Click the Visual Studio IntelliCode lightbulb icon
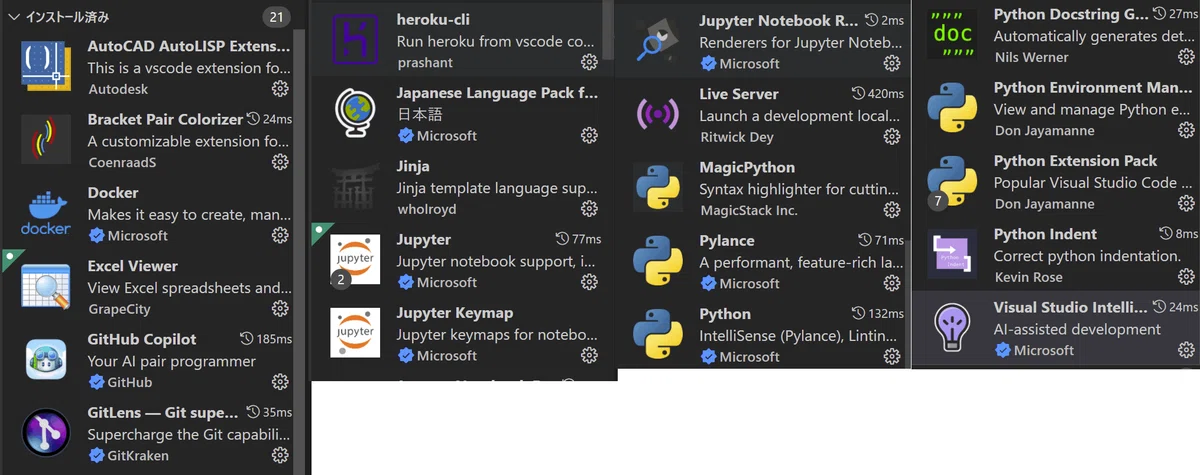 tap(951, 327)
